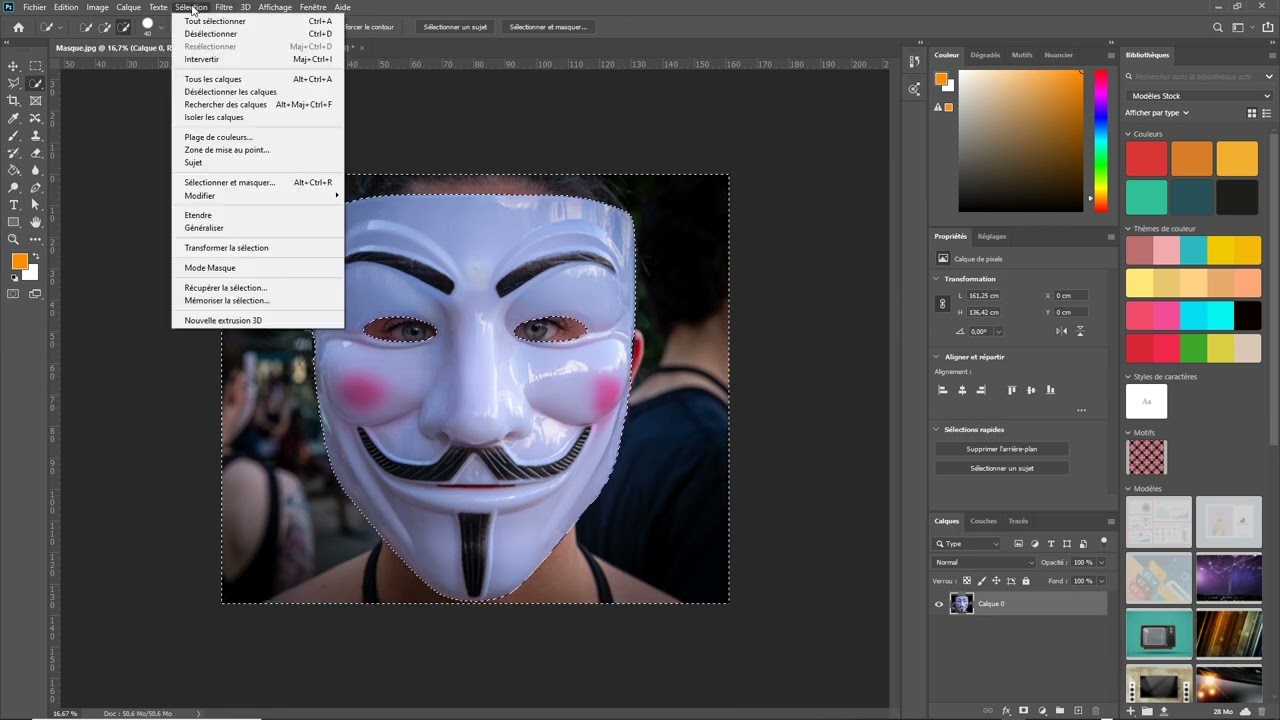The width and height of the screenshot is (1280, 720).
Task: Switch to the Couches tab
Action: coord(983,521)
